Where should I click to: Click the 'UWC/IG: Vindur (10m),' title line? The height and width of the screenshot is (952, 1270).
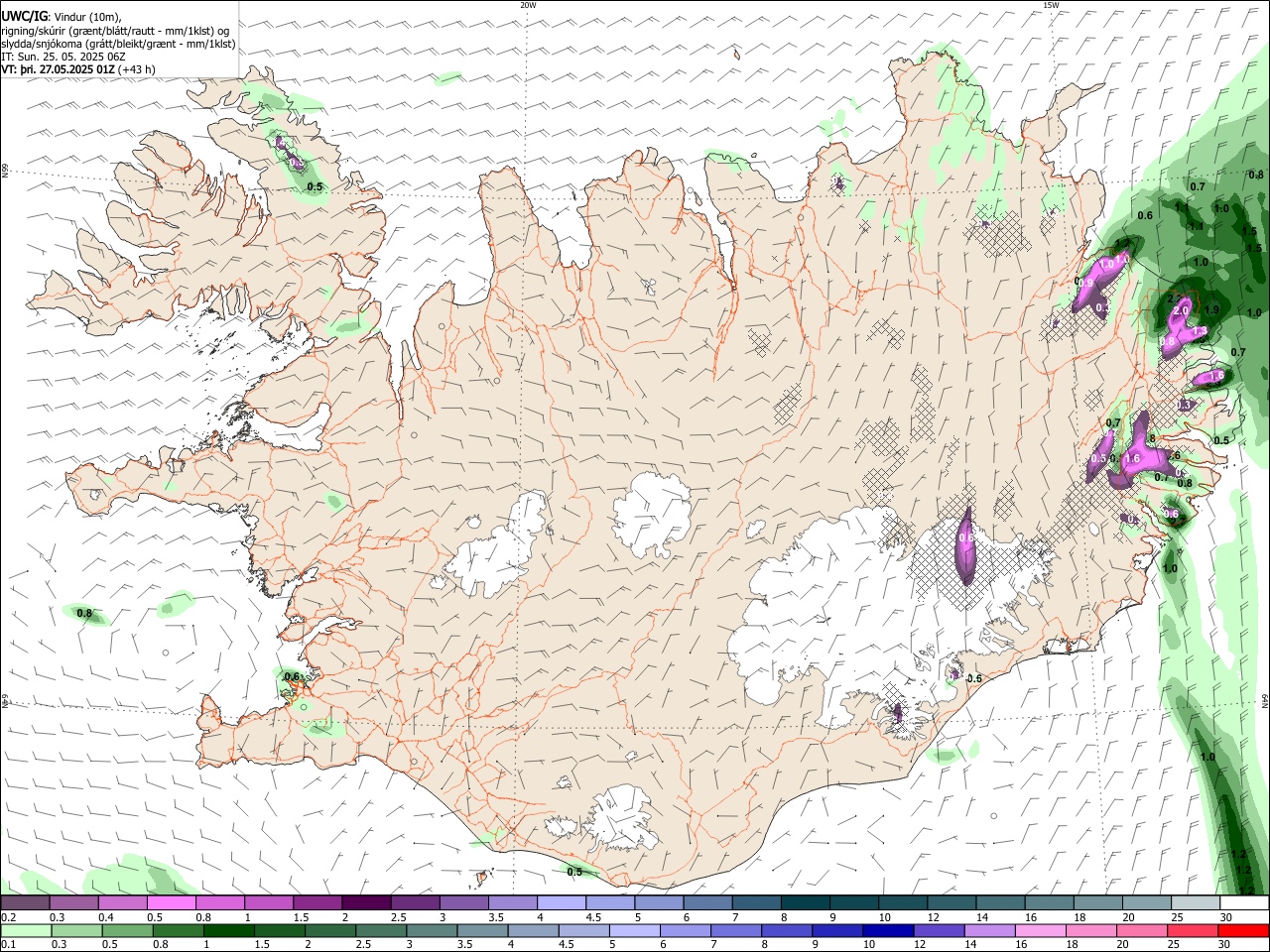pyautogui.click(x=62, y=17)
